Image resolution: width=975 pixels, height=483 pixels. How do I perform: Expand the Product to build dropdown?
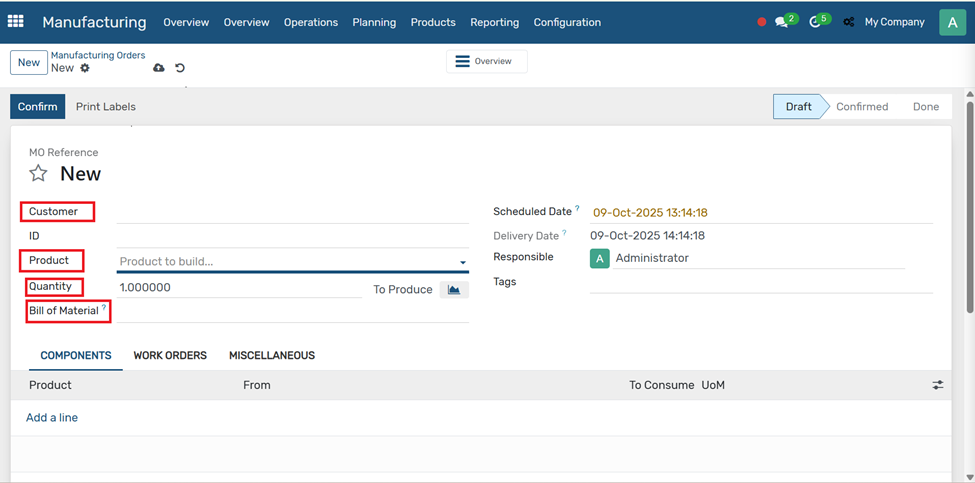tap(462, 262)
